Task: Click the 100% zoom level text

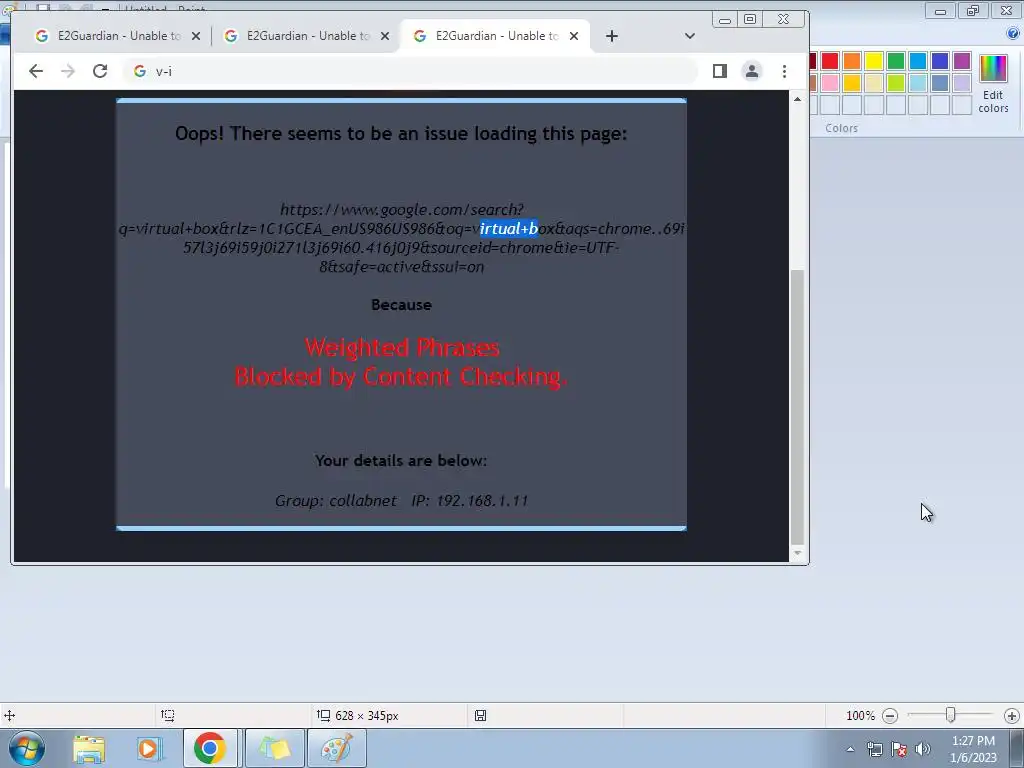Action: coord(860,716)
